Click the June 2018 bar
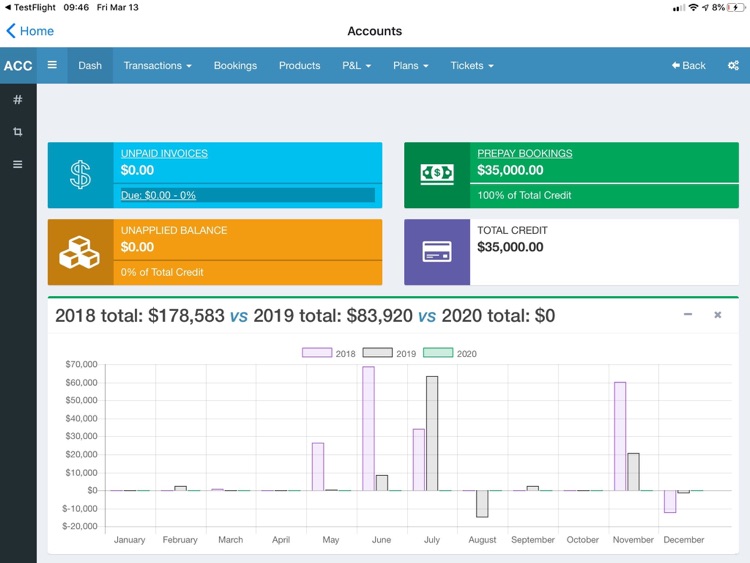Screen dimensions: 750x563 tap(368, 429)
